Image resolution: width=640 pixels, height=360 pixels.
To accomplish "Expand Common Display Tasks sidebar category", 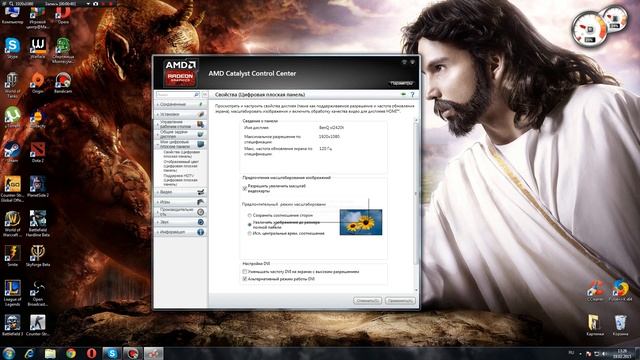I will pos(180,134).
